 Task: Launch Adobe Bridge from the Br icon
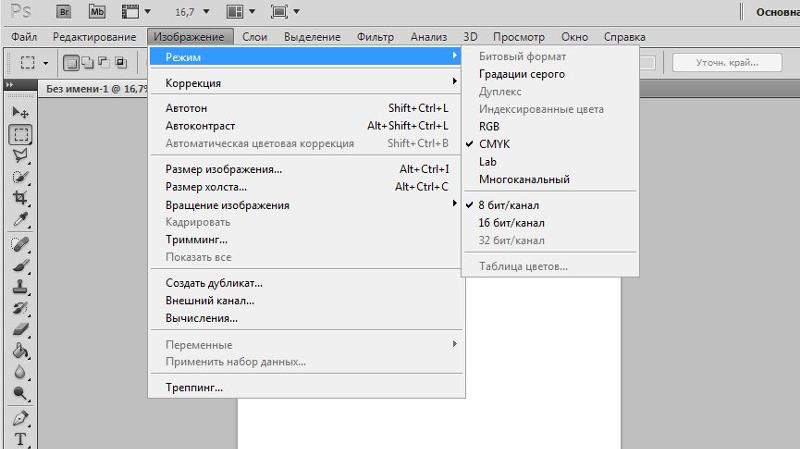(x=63, y=11)
